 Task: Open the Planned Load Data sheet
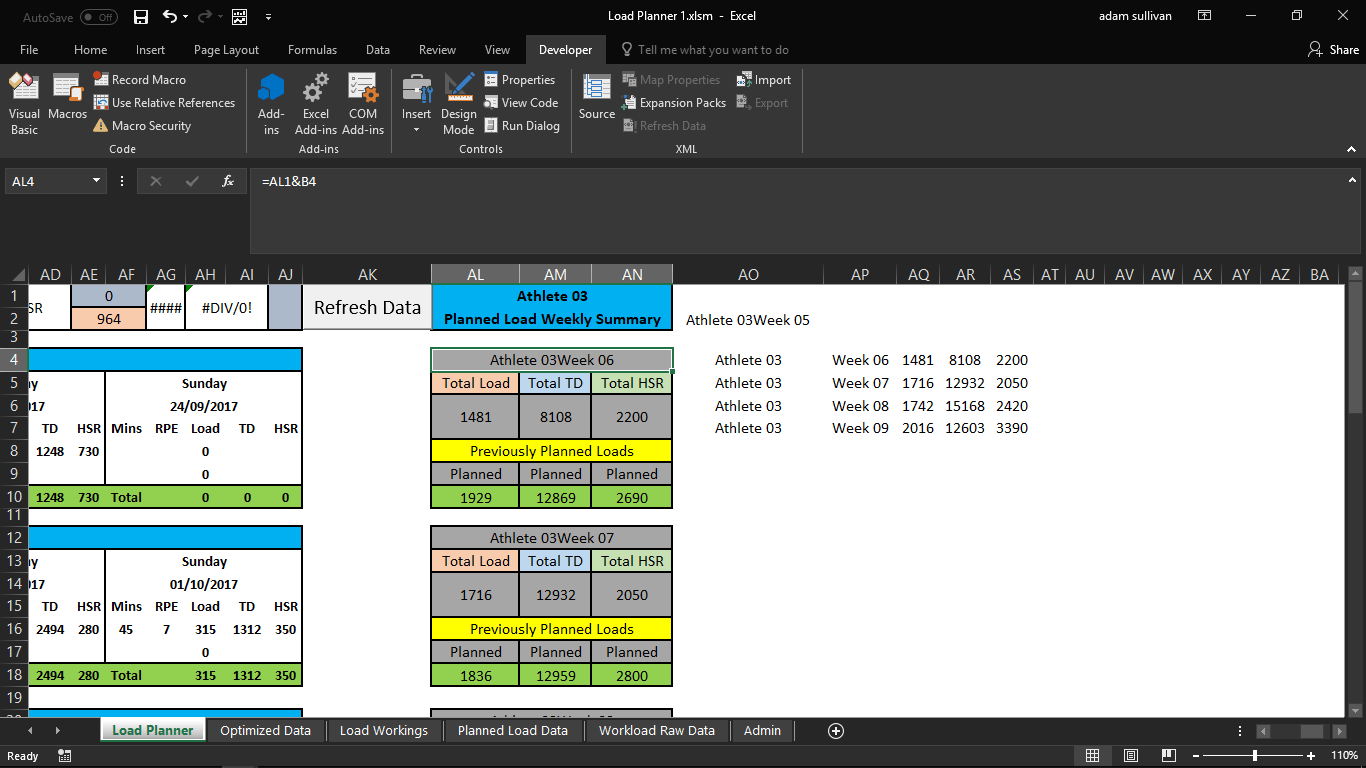point(512,731)
